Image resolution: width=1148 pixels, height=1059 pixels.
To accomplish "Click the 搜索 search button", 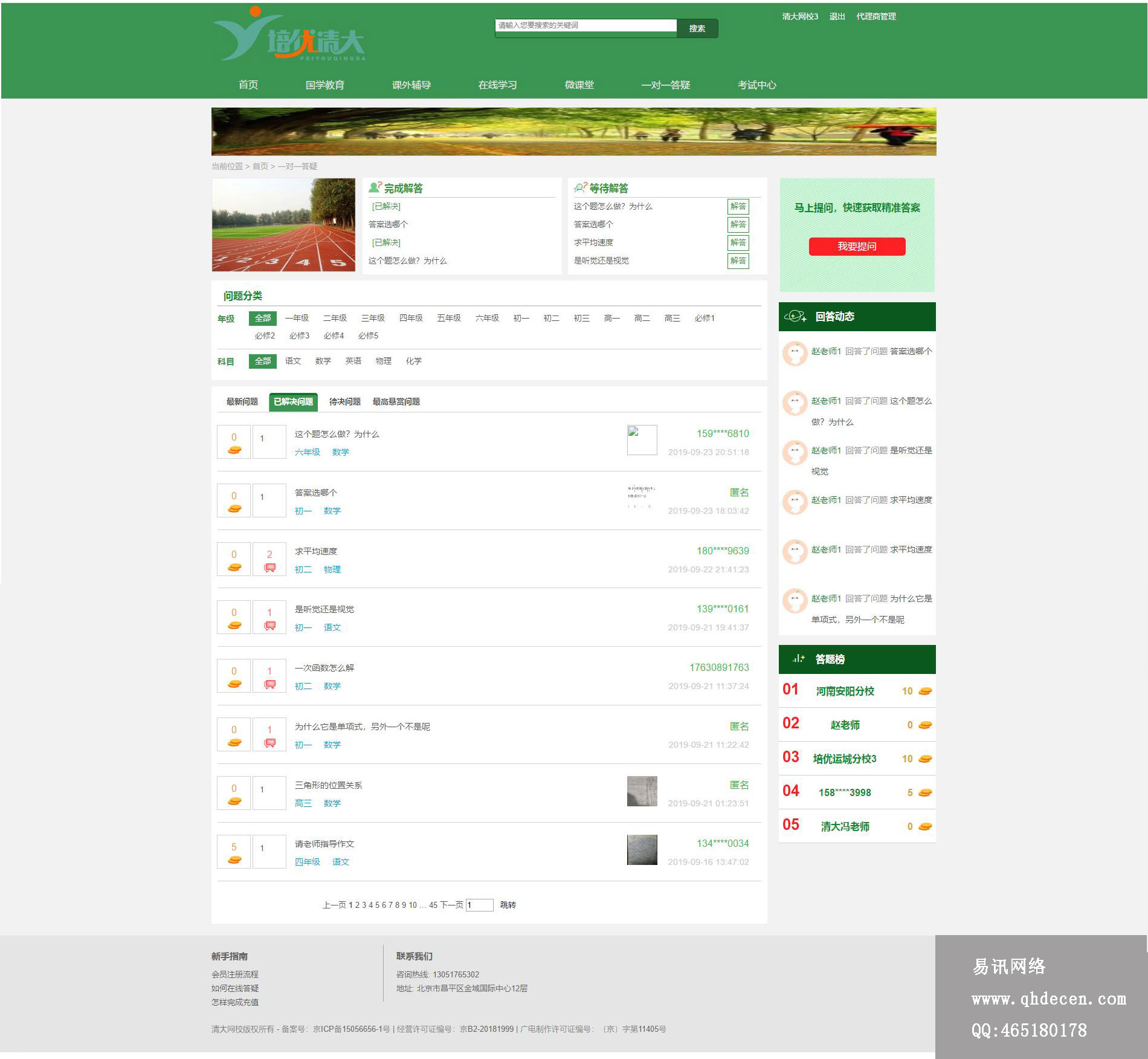I will click(697, 28).
